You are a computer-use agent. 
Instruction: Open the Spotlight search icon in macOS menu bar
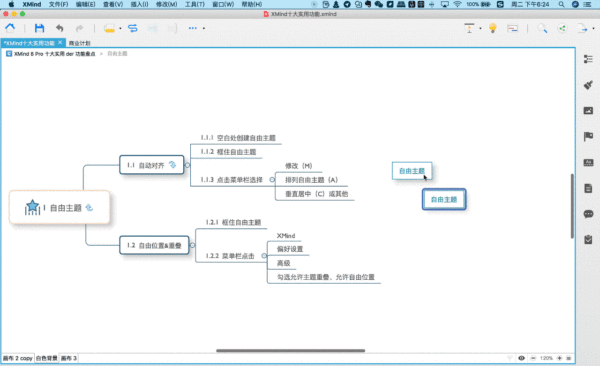pyautogui.click(x=561, y=4)
